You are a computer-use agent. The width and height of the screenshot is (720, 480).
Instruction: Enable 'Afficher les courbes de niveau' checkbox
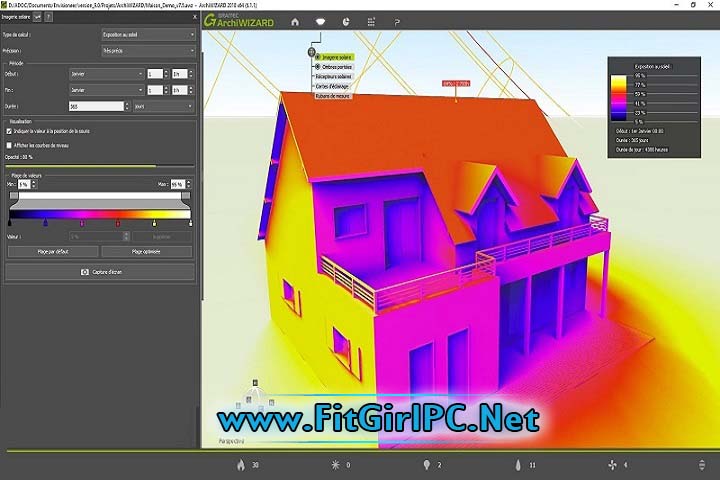coord(10,145)
